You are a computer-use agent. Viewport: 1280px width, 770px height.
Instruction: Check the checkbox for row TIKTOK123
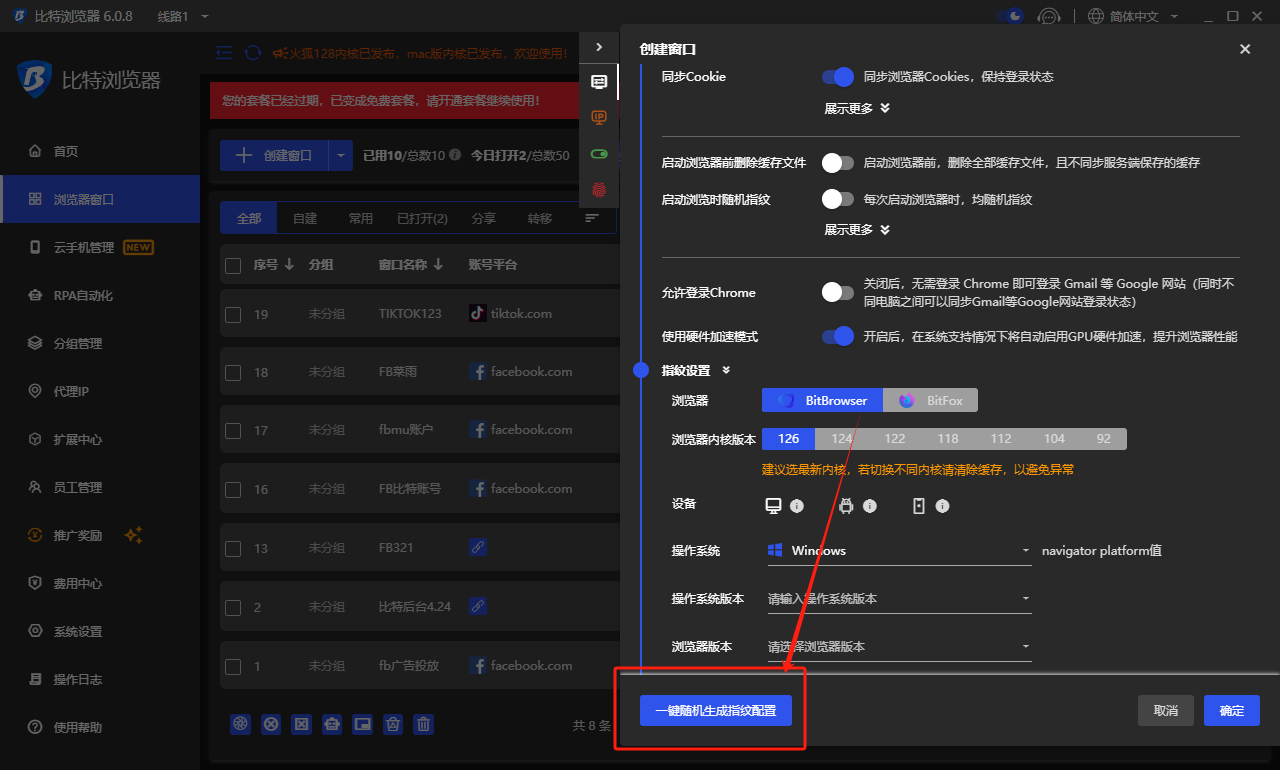(233, 314)
